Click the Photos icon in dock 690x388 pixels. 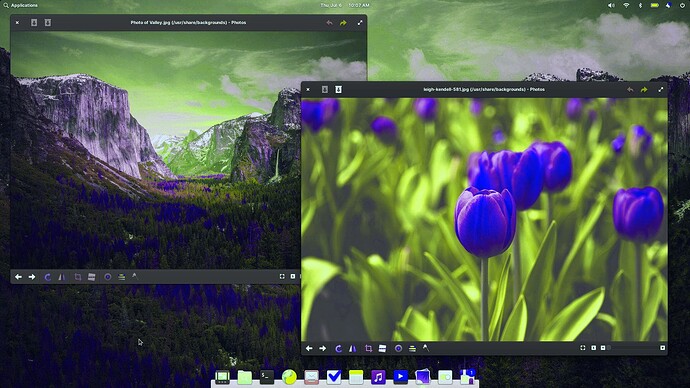(x=422, y=377)
